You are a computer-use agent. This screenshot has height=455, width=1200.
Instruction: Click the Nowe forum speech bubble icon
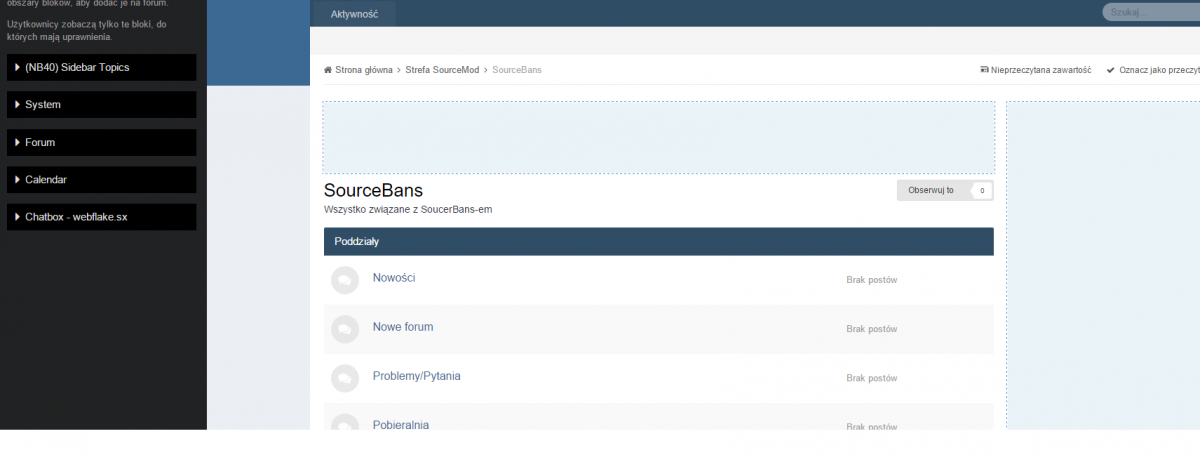point(344,329)
